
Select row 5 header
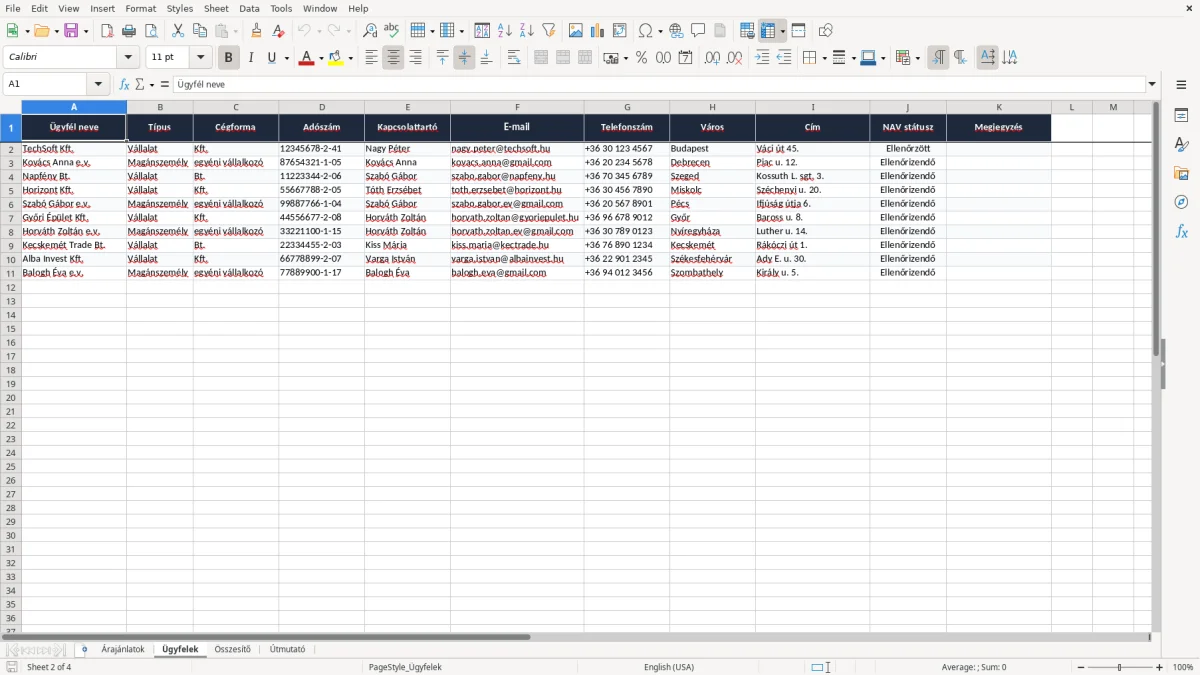11,190
